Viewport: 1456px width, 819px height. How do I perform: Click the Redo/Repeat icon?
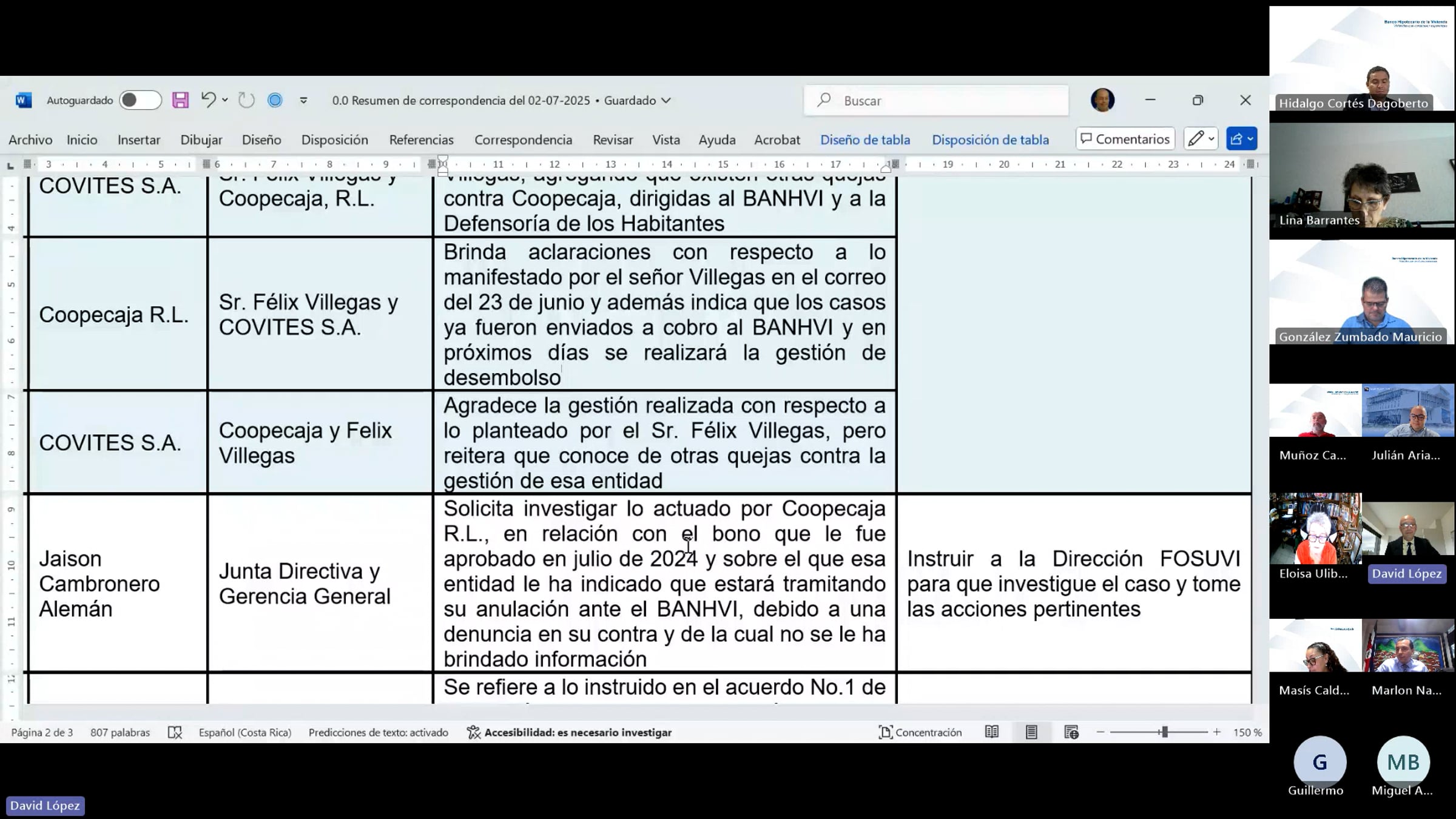(246, 100)
